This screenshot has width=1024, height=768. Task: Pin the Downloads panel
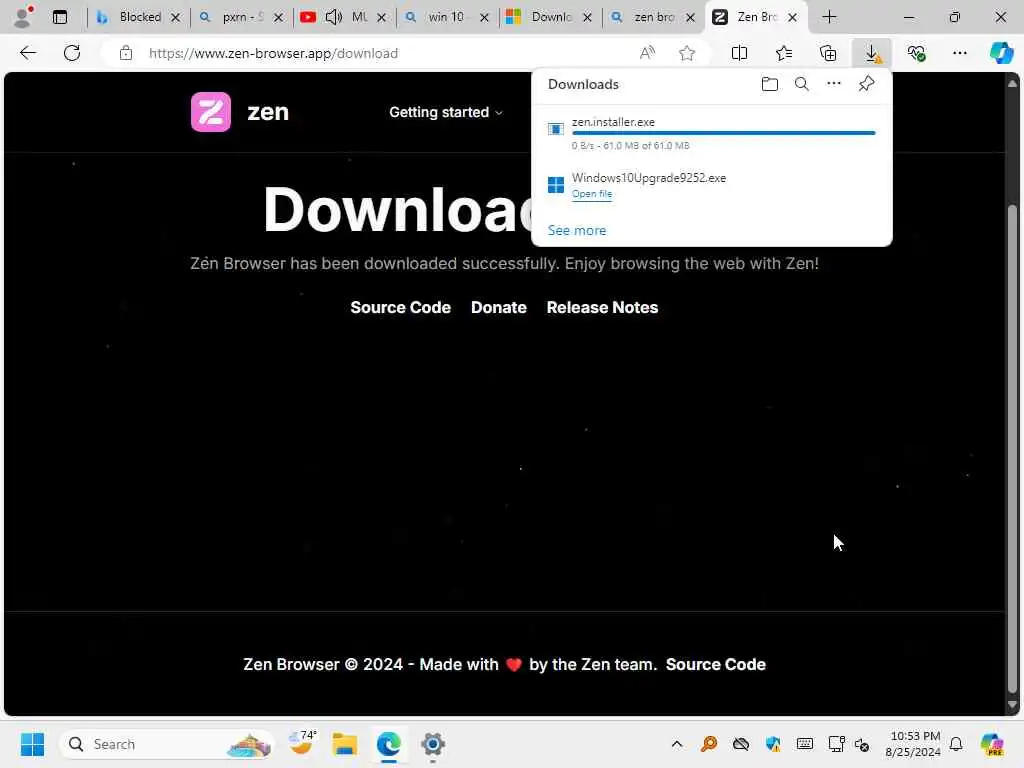[866, 84]
